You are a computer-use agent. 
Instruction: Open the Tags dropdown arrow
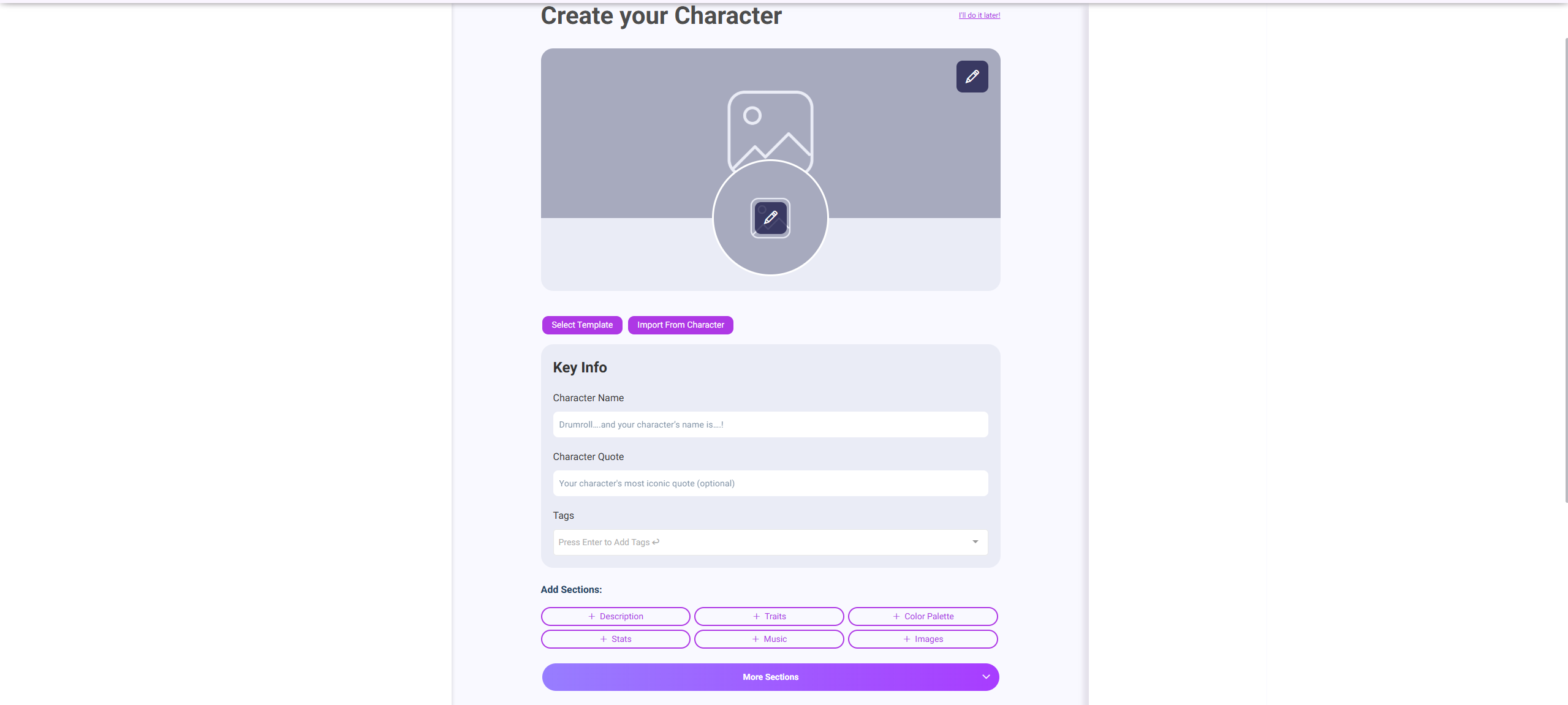click(975, 542)
